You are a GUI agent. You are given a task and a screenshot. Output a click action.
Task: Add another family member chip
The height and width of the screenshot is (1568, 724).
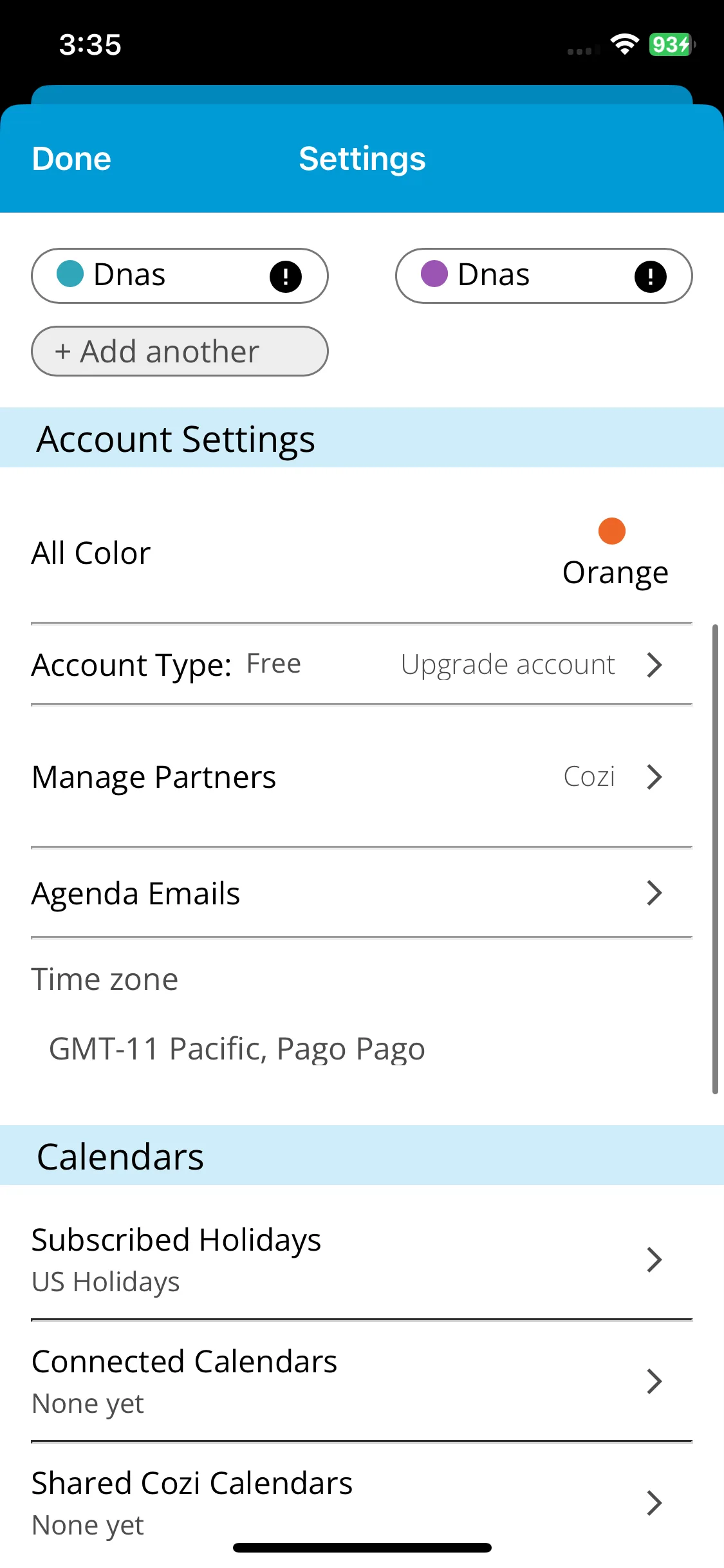(180, 351)
